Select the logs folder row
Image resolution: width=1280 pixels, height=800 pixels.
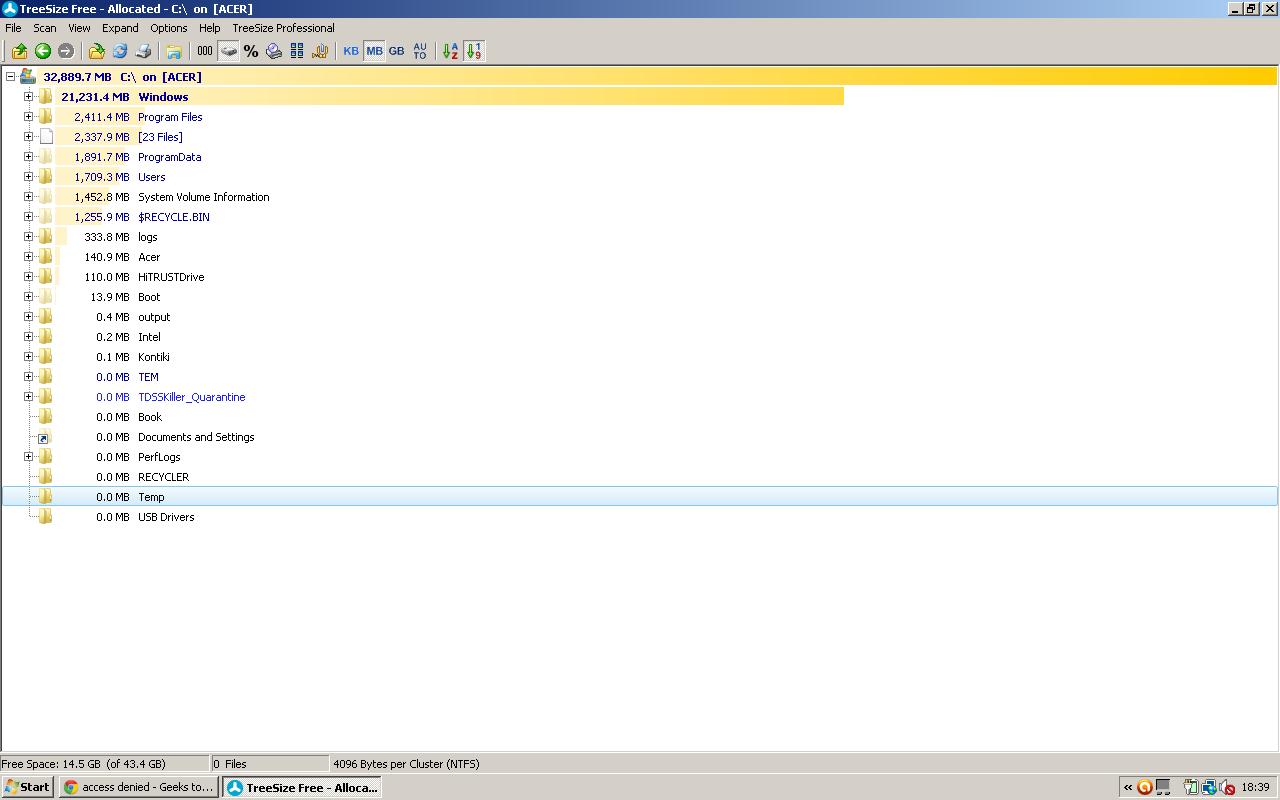pos(640,237)
